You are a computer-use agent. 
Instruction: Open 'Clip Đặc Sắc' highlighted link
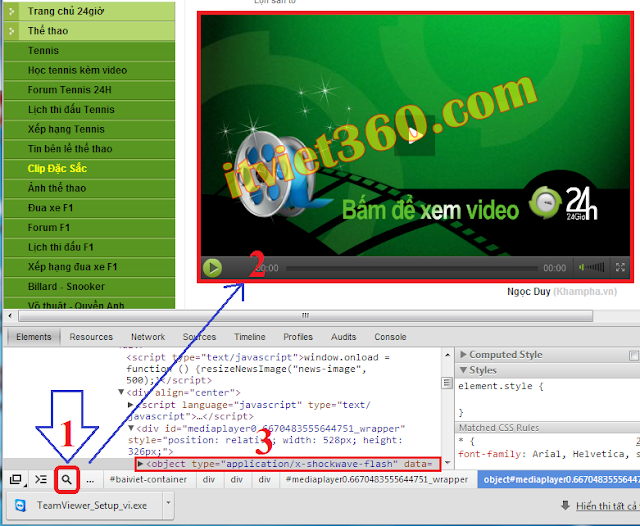pyautogui.click(x=89, y=168)
